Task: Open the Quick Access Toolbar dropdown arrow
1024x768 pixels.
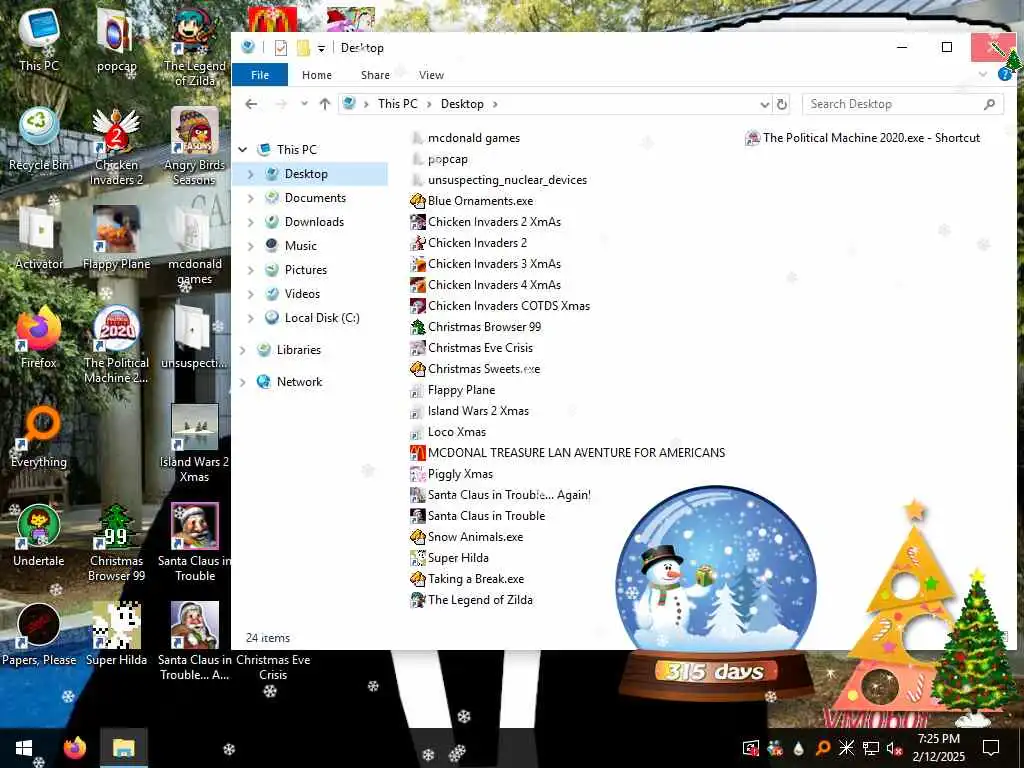Action: click(321, 48)
